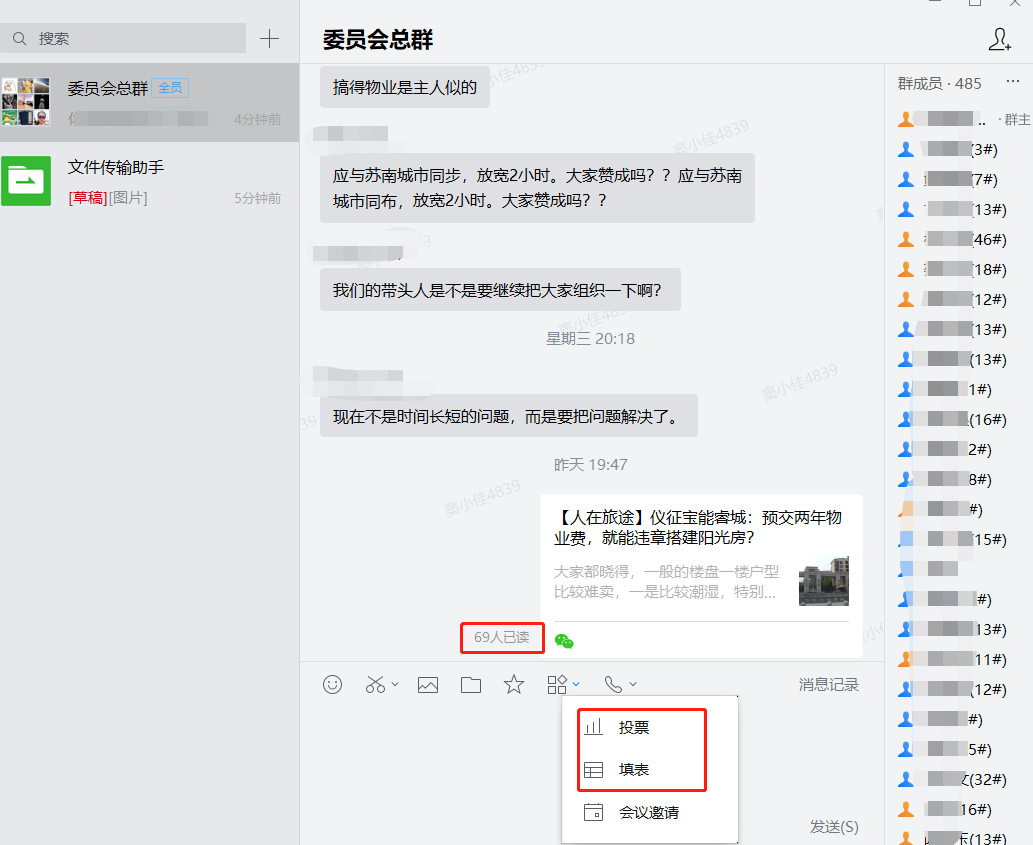Select group owner labeled 群主

pos(964,119)
